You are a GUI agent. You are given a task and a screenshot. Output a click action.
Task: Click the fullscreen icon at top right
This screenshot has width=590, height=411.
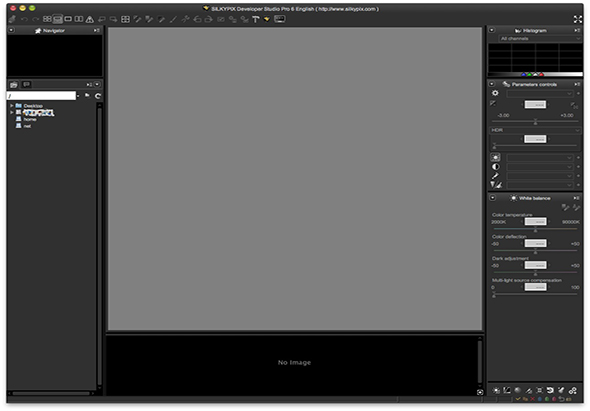click(578, 19)
